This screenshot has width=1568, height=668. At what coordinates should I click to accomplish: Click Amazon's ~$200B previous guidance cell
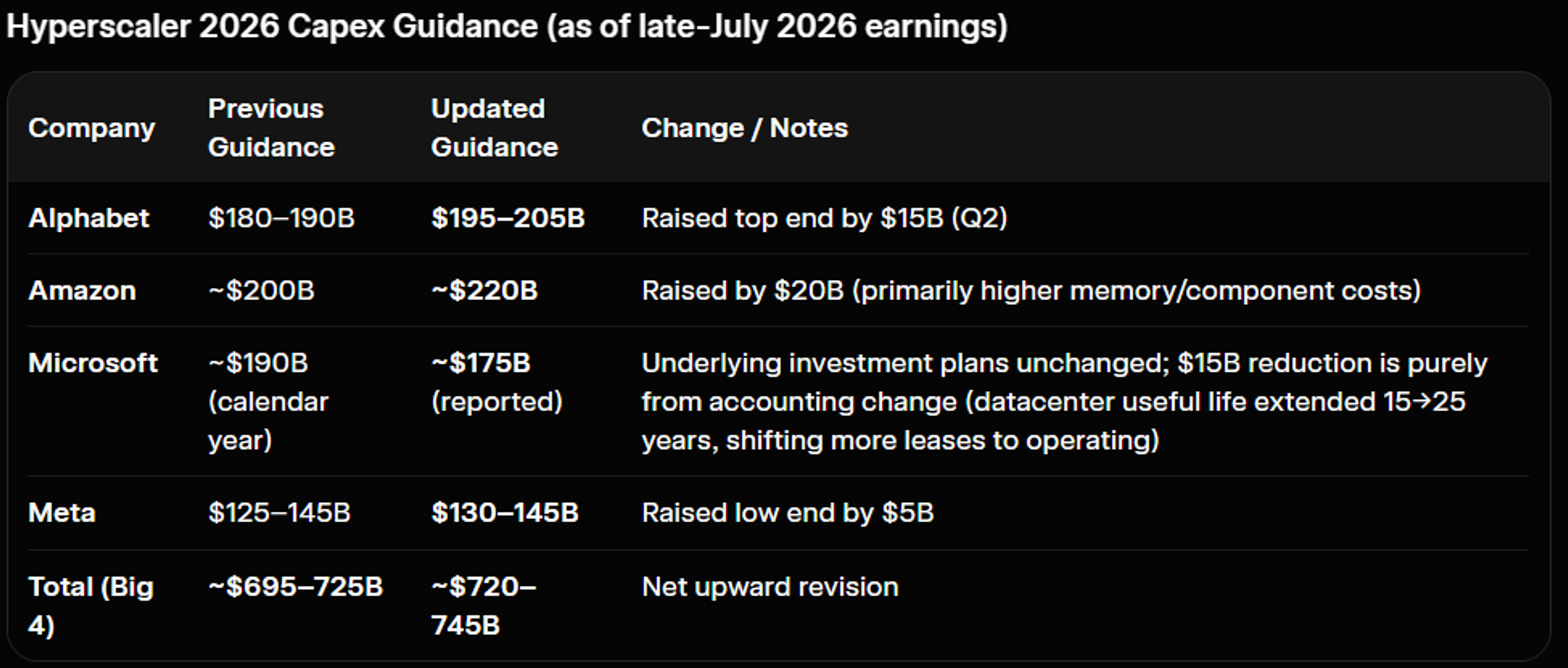coord(261,290)
